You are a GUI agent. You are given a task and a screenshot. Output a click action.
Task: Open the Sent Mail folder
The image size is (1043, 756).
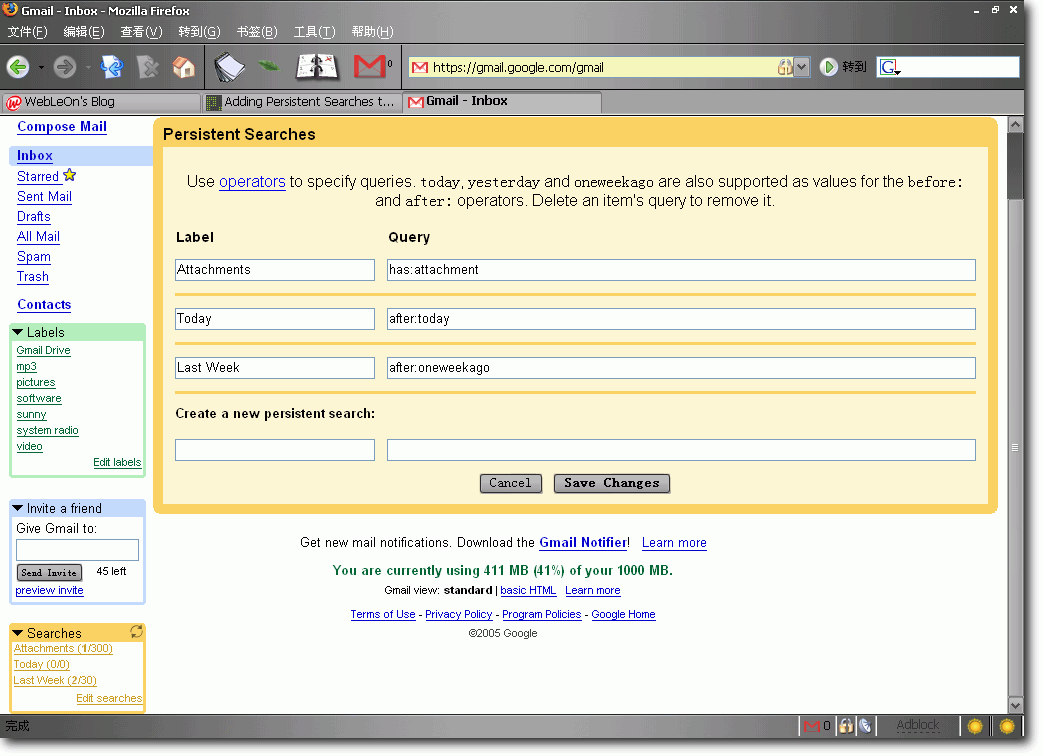(x=45, y=196)
